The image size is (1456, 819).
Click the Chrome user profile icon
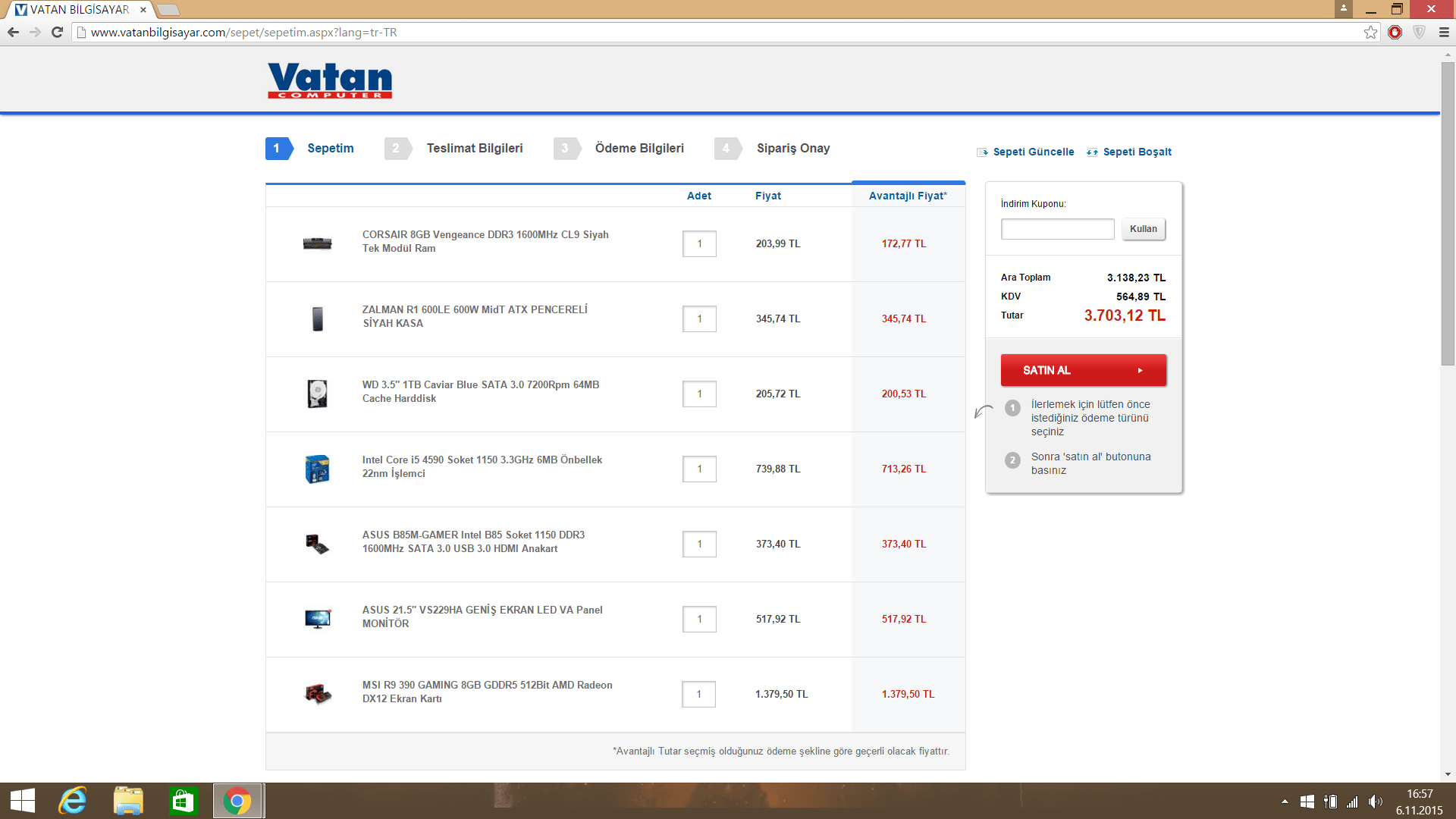point(1344,8)
